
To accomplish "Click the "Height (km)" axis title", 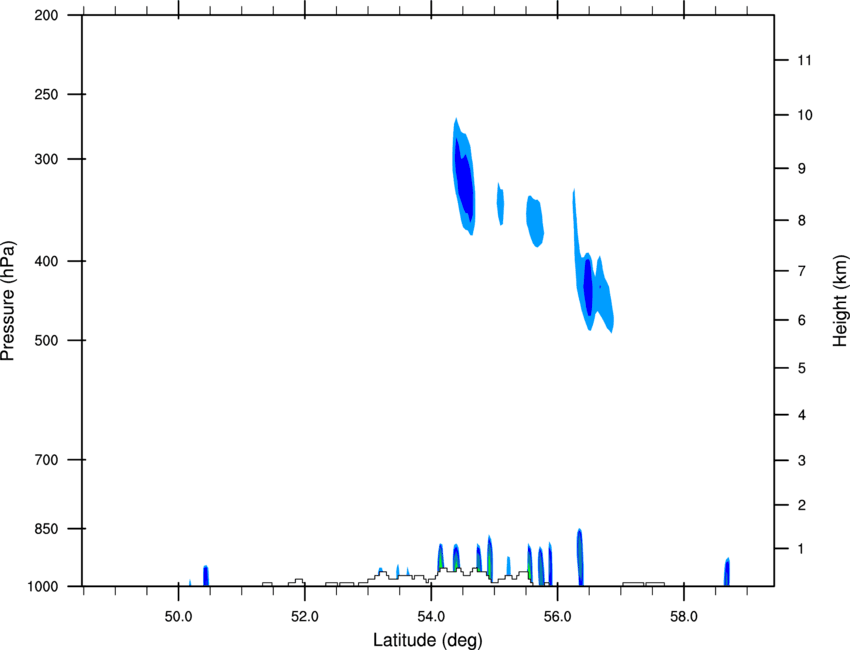I will click(840, 300).
